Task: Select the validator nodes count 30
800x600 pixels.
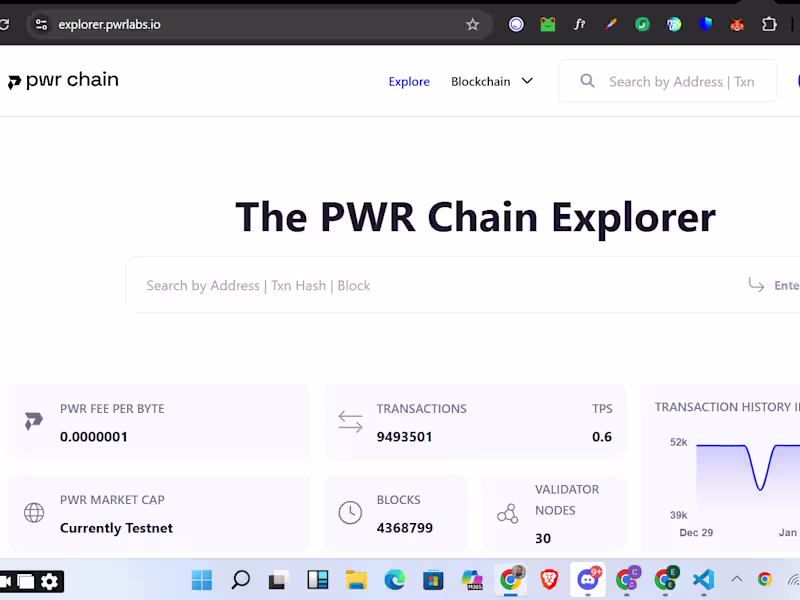Action: click(x=543, y=538)
